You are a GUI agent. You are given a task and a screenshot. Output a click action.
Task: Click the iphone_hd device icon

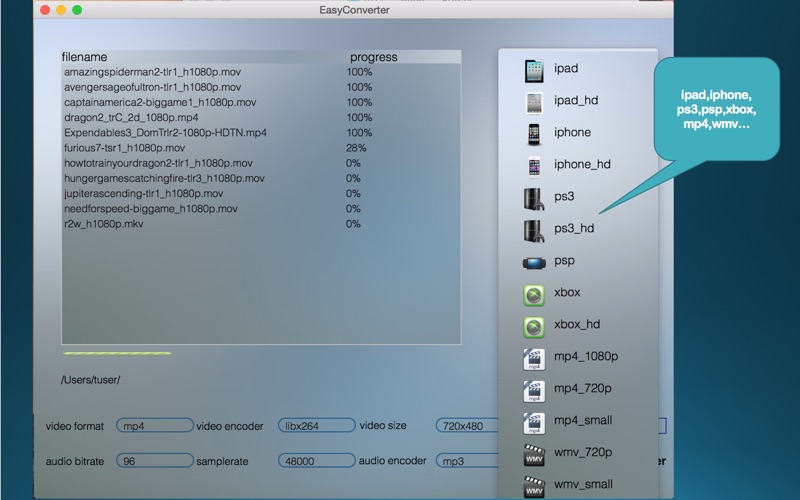click(534, 166)
